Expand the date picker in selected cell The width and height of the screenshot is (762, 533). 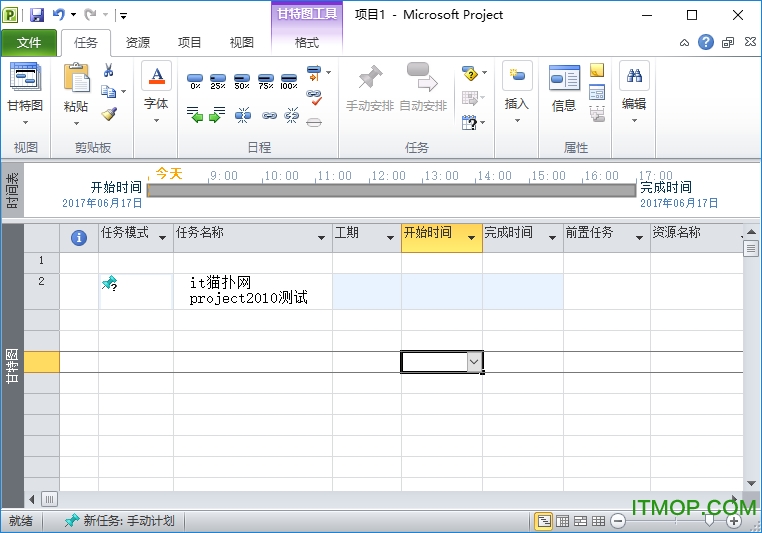coord(474,362)
